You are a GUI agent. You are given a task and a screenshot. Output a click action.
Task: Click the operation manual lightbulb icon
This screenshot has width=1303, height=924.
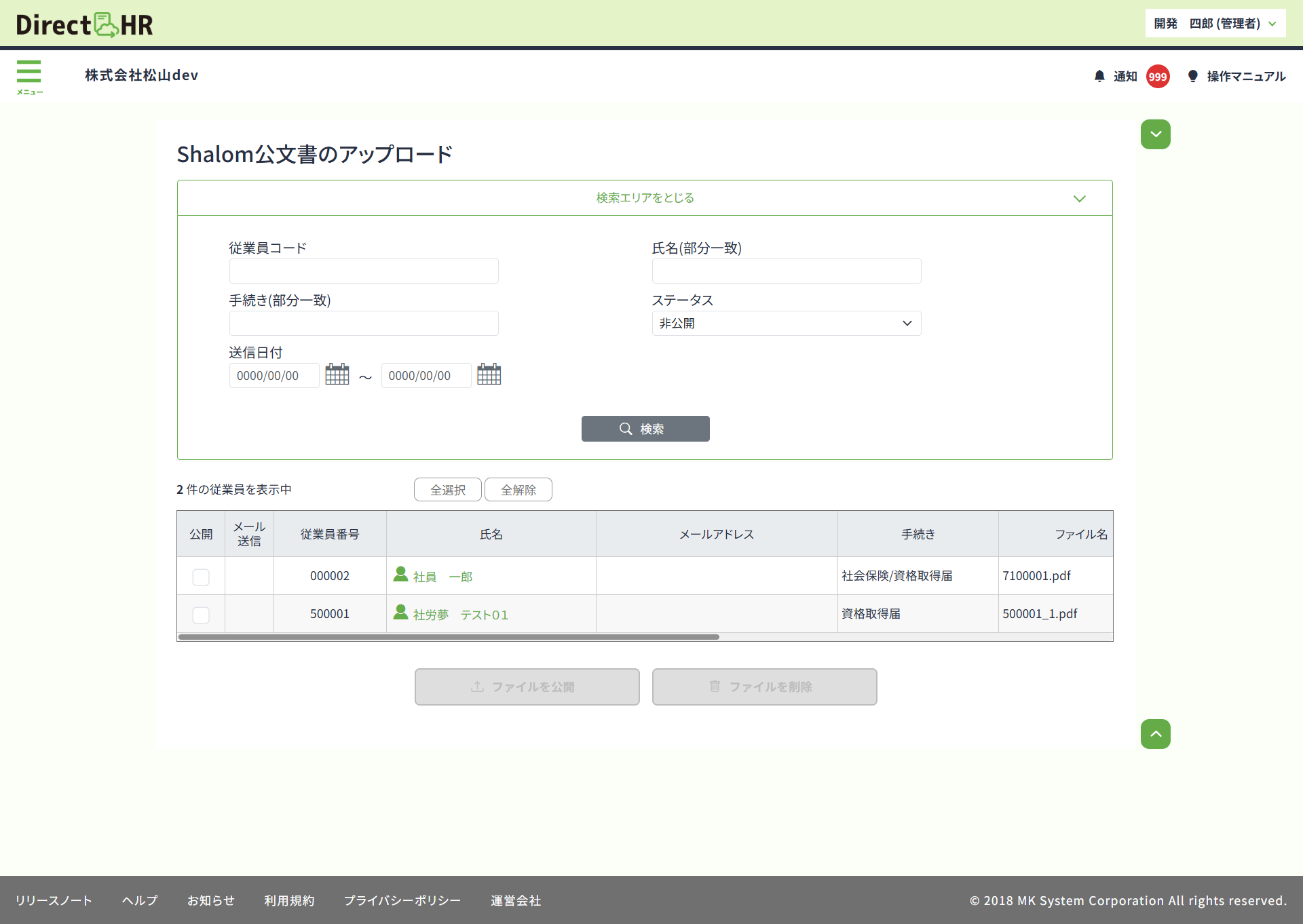click(1192, 76)
